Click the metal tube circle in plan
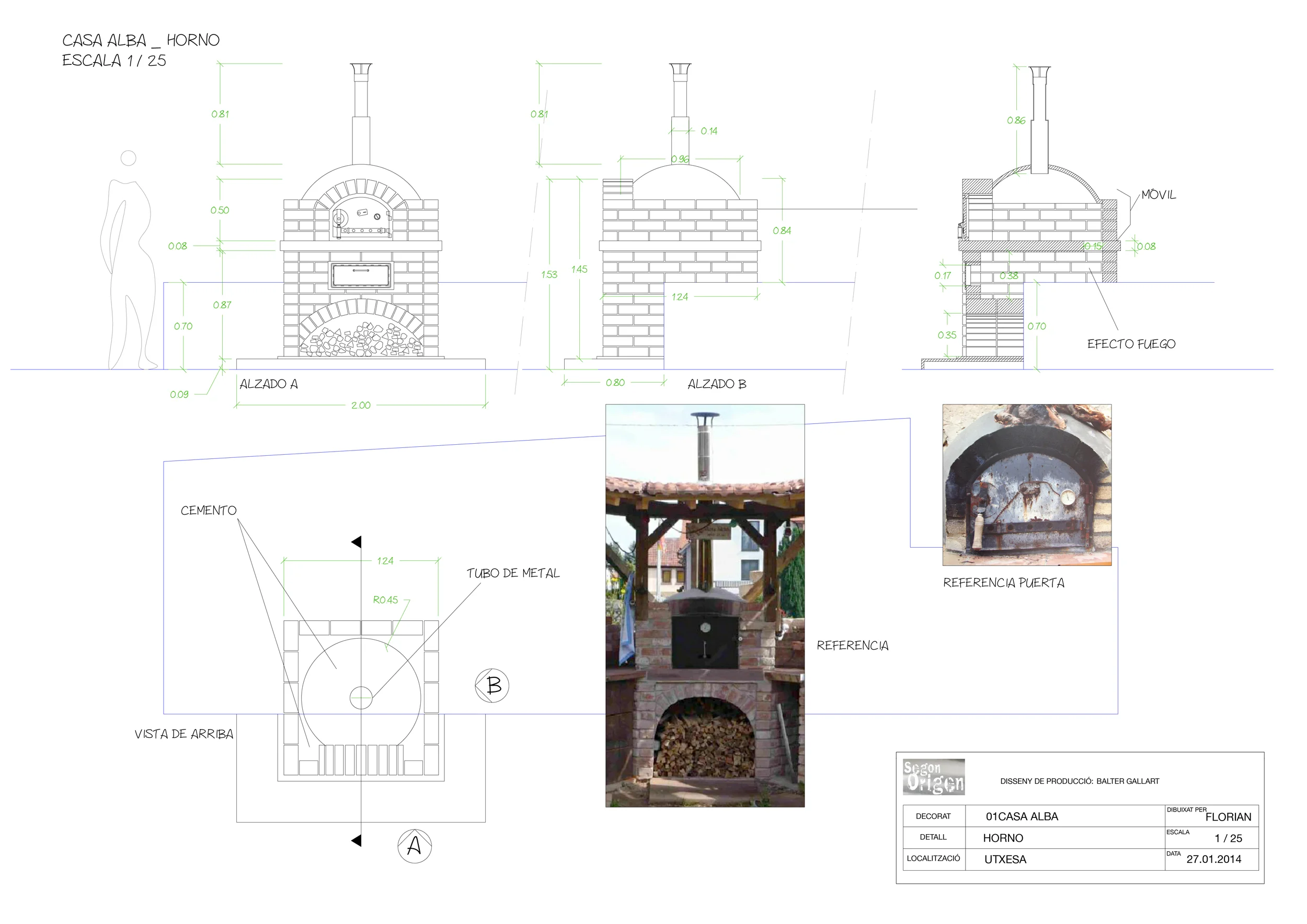This screenshot has width=1307, height=924. point(361,698)
